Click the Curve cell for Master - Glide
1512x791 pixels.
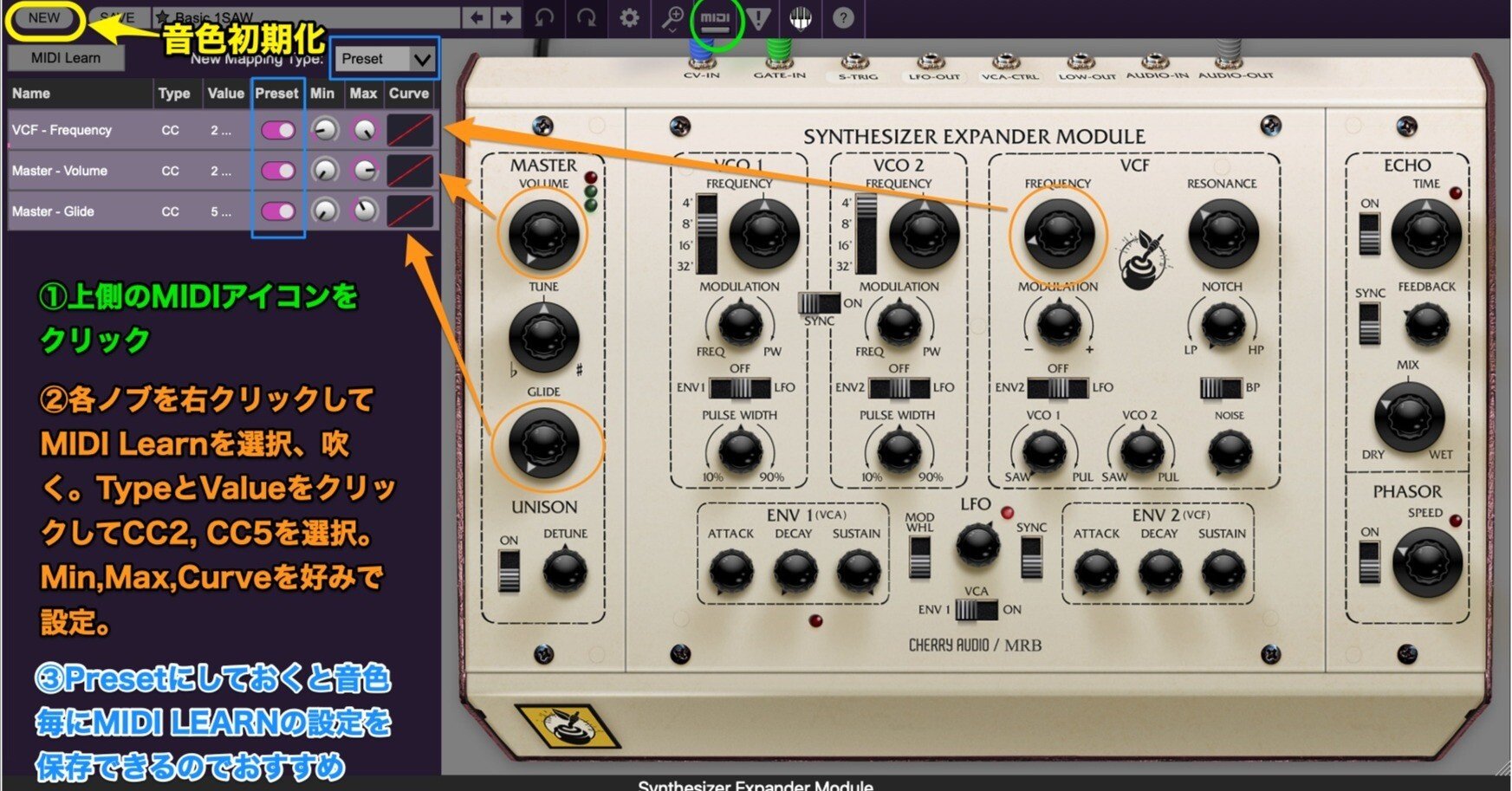409,211
